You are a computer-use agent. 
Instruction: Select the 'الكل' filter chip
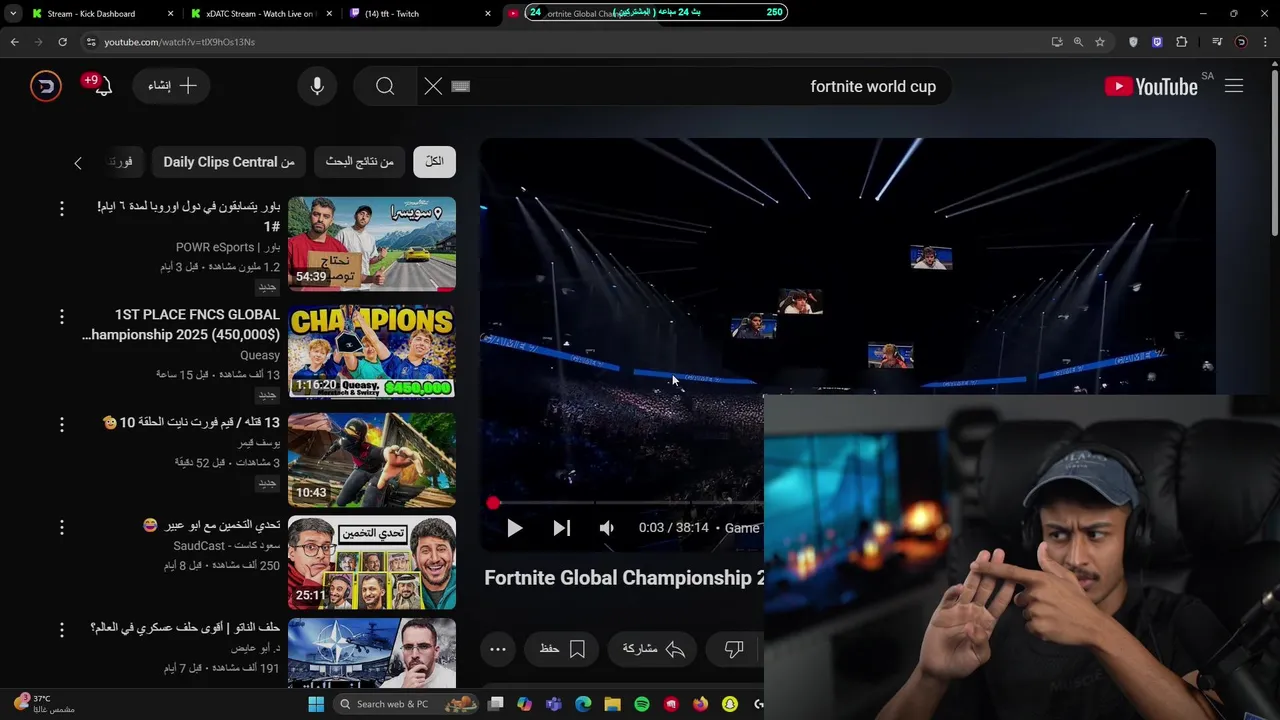click(434, 161)
